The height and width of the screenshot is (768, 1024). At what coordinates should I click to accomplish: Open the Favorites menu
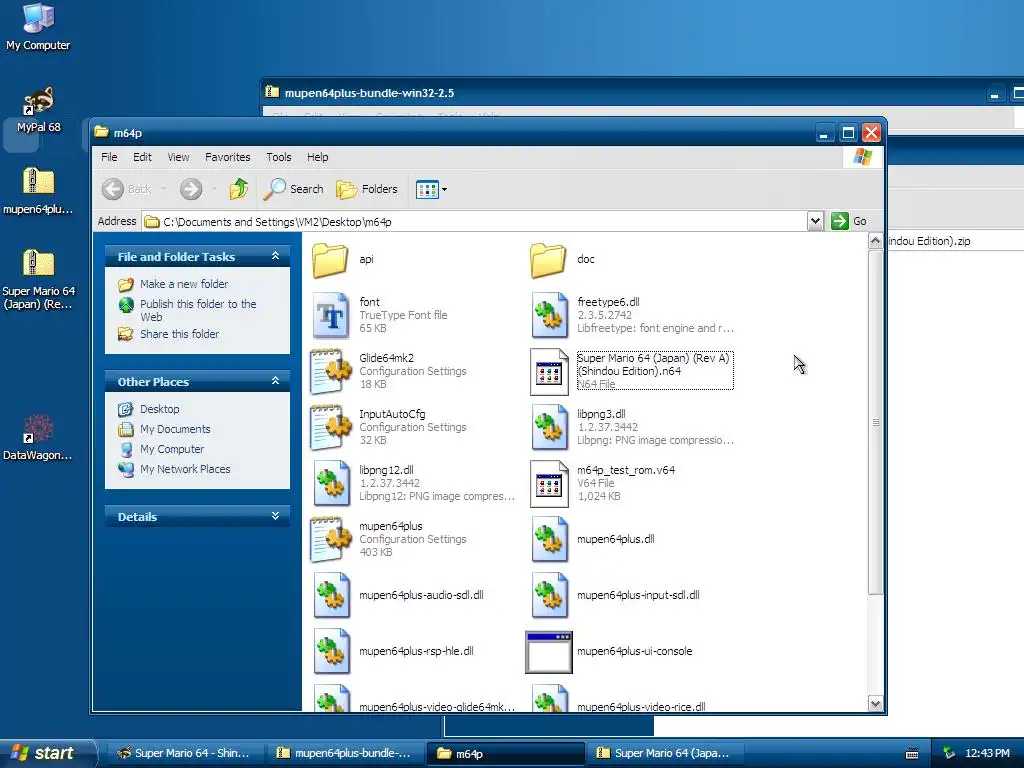(x=227, y=157)
